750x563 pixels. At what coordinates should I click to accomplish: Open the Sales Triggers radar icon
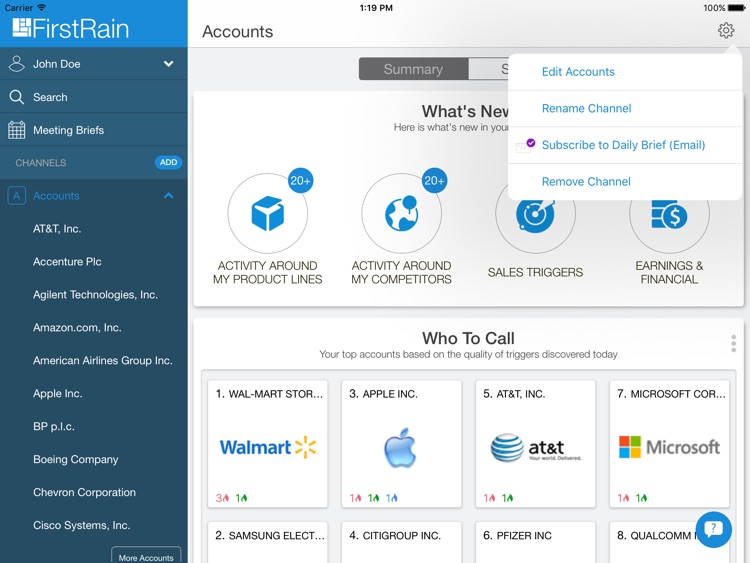(x=535, y=214)
